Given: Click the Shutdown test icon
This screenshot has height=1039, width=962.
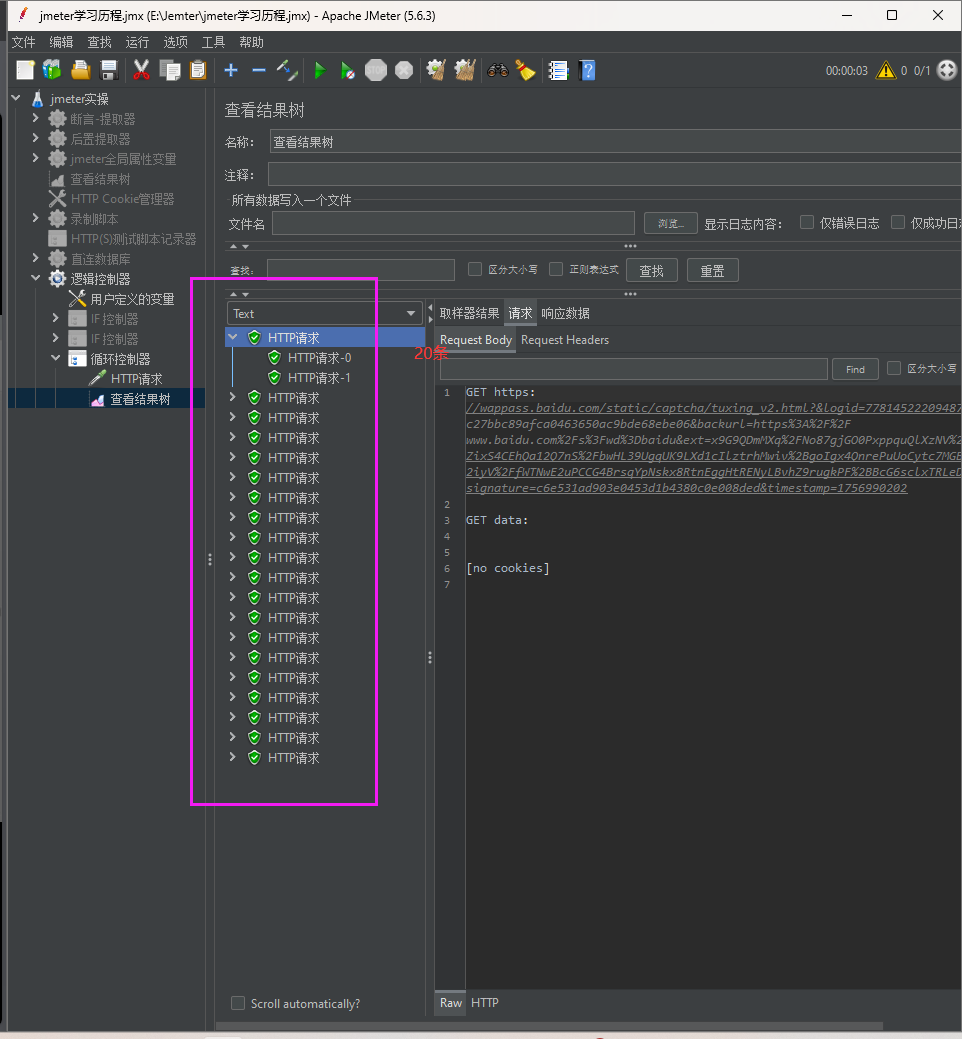Looking at the screenshot, I should click(x=404, y=70).
